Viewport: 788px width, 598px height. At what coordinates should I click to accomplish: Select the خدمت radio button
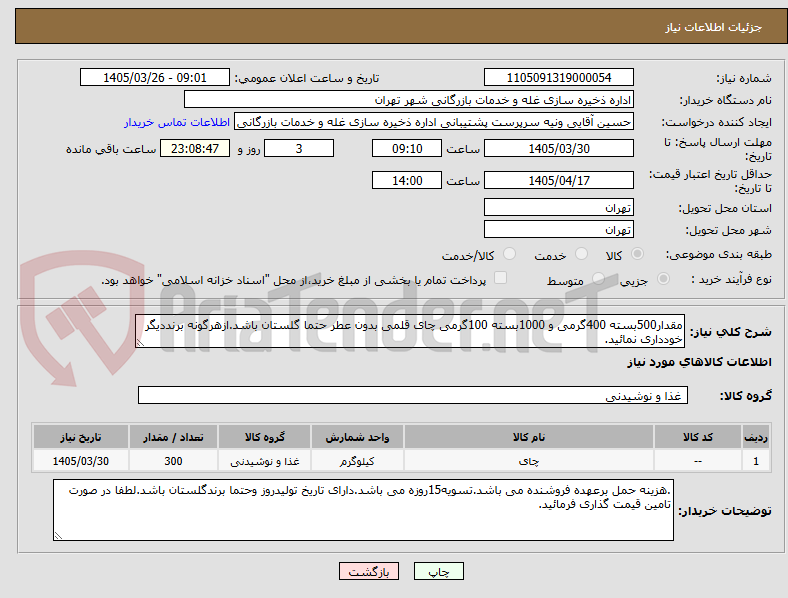581,254
